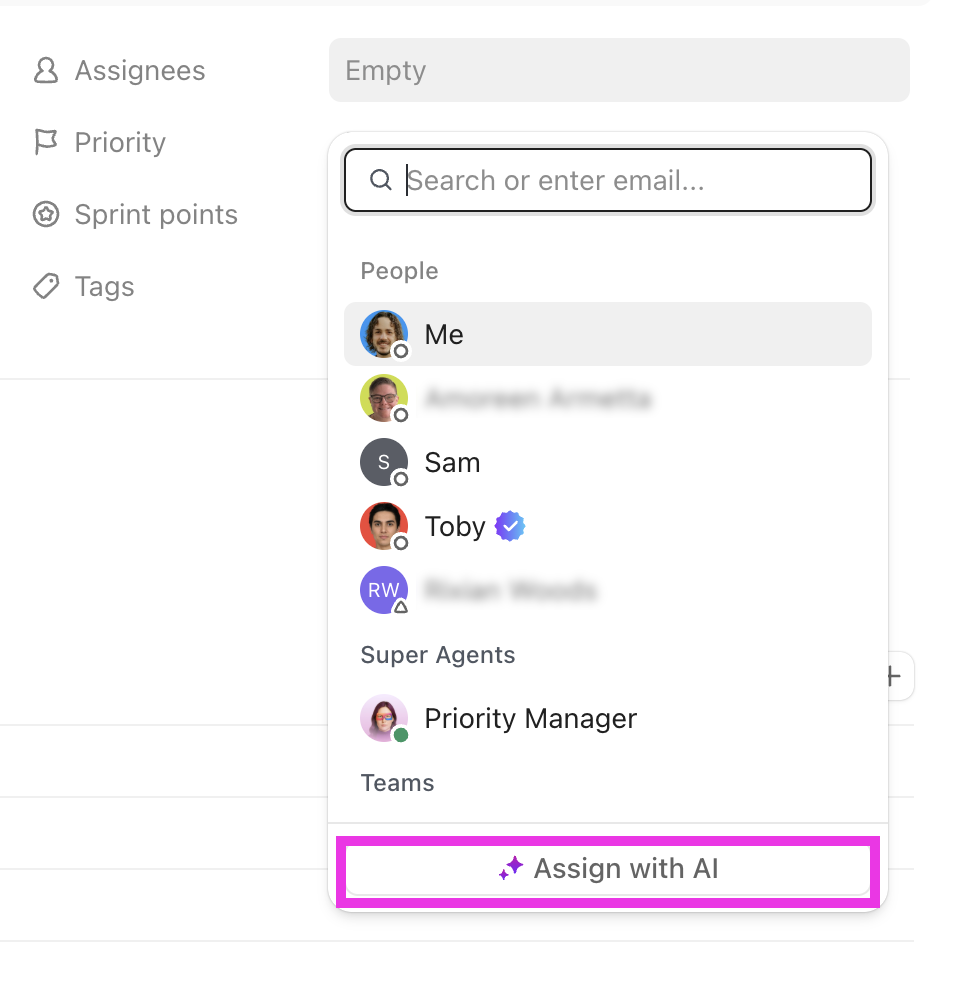Expand the Teams section
The image size is (958, 994).
coord(397,783)
